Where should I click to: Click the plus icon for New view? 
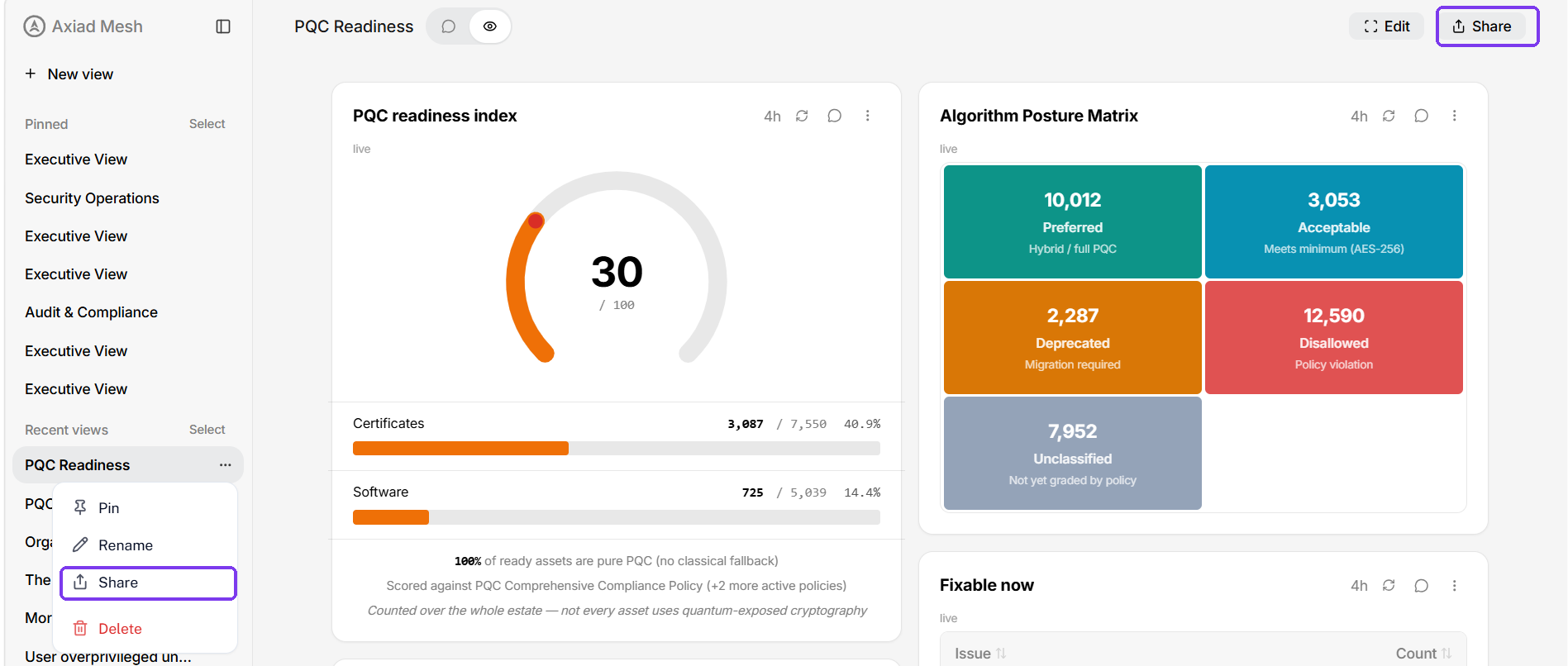(31, 74)
